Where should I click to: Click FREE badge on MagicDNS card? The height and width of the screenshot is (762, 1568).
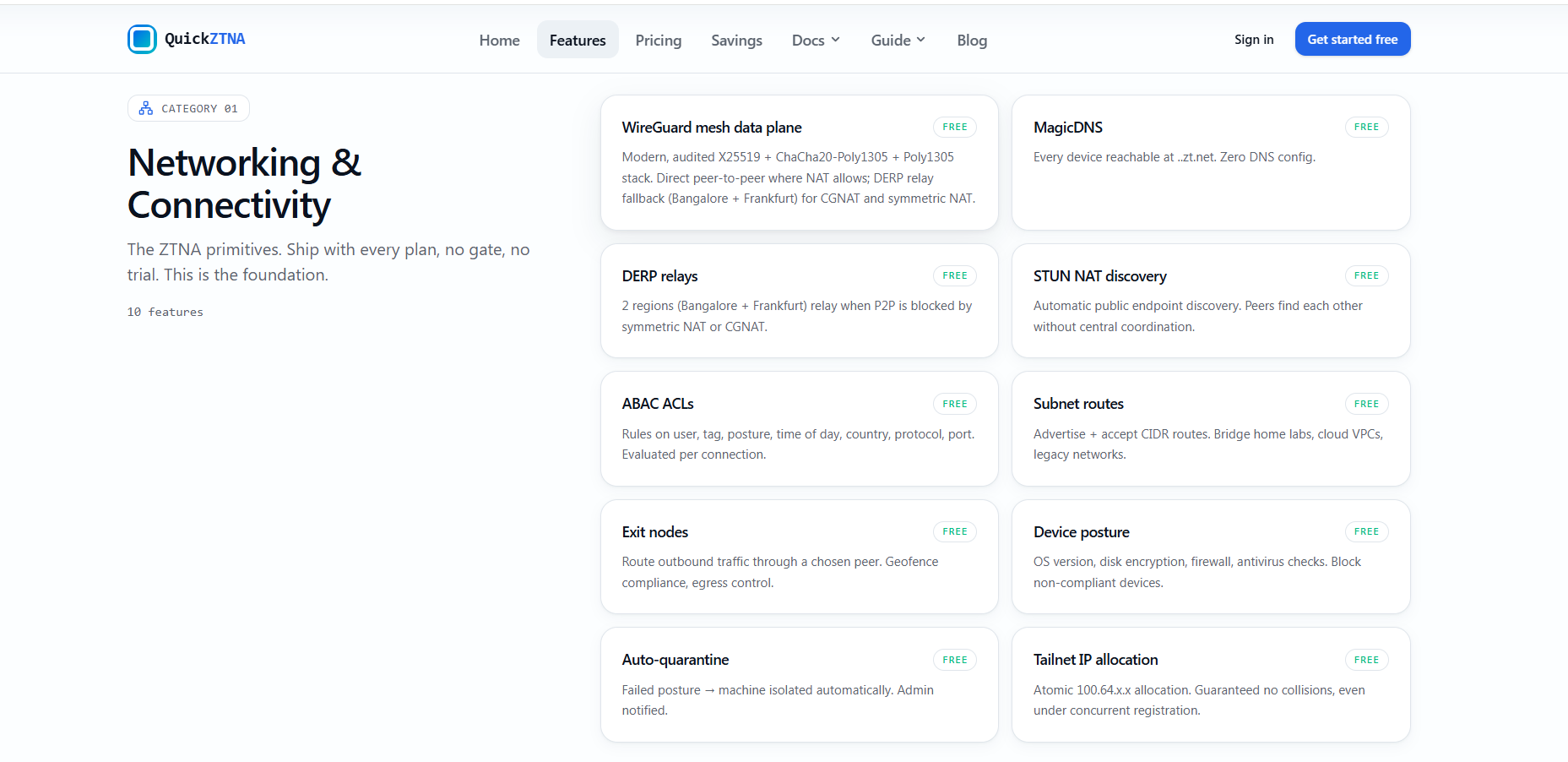tap(1366, 127)
